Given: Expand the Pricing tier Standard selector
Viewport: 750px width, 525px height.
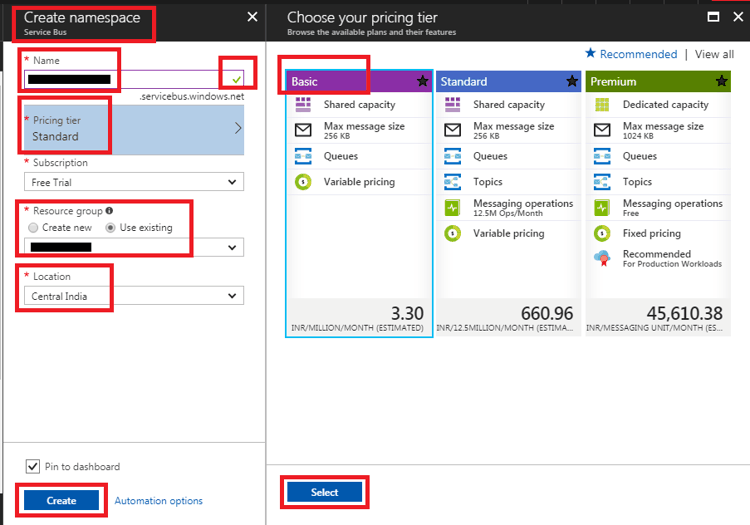Looking at the screenshot, I should point(133,129).
